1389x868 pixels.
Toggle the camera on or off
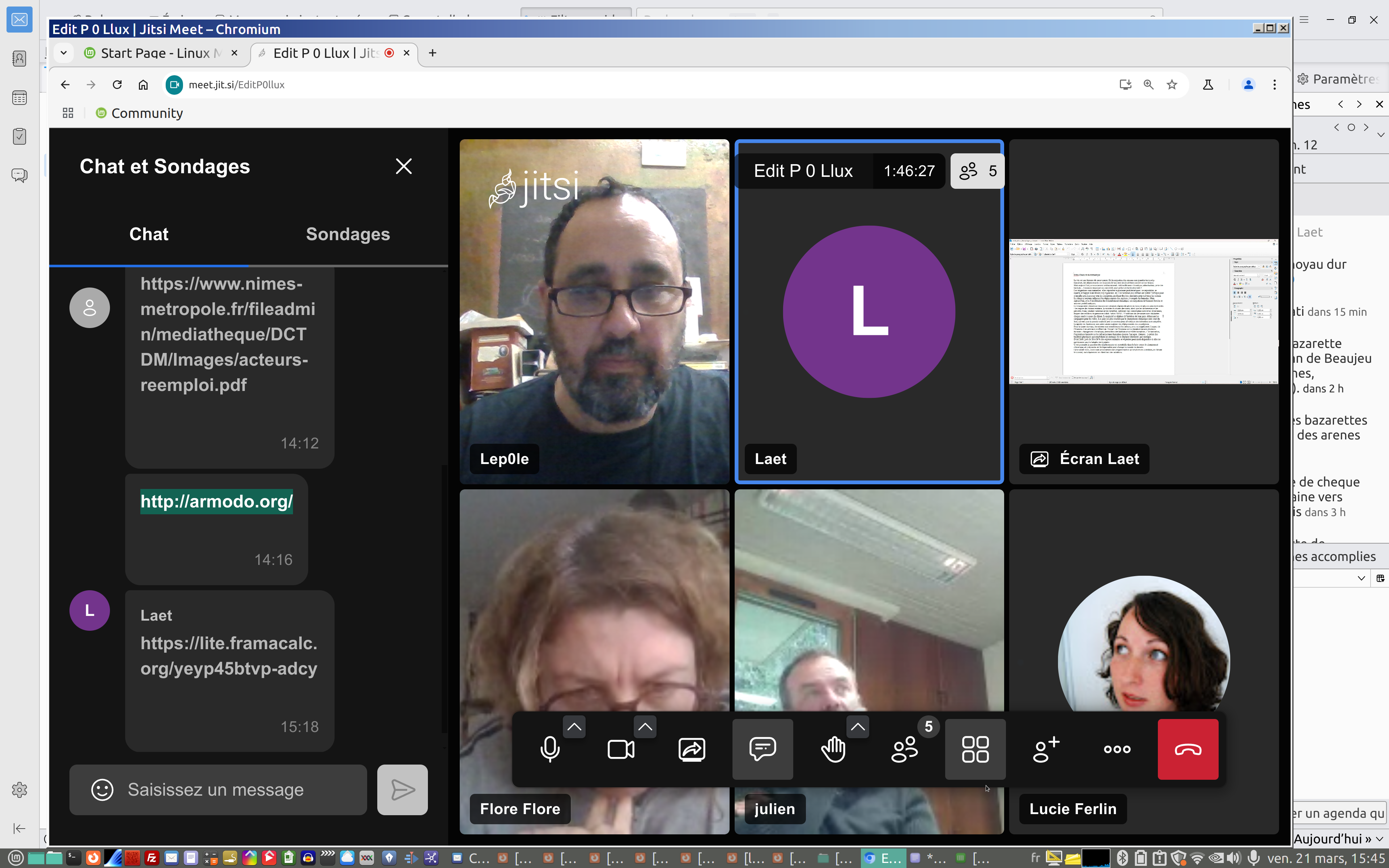pos(620,749)
